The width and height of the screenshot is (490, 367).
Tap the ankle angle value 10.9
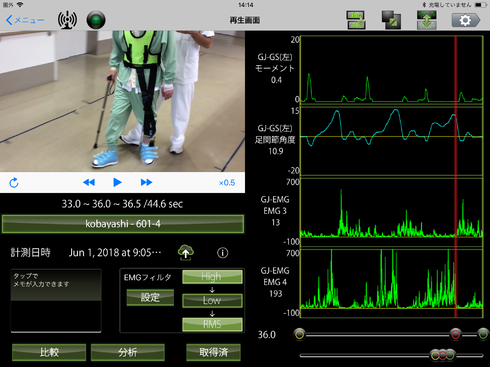click(276, 151)
